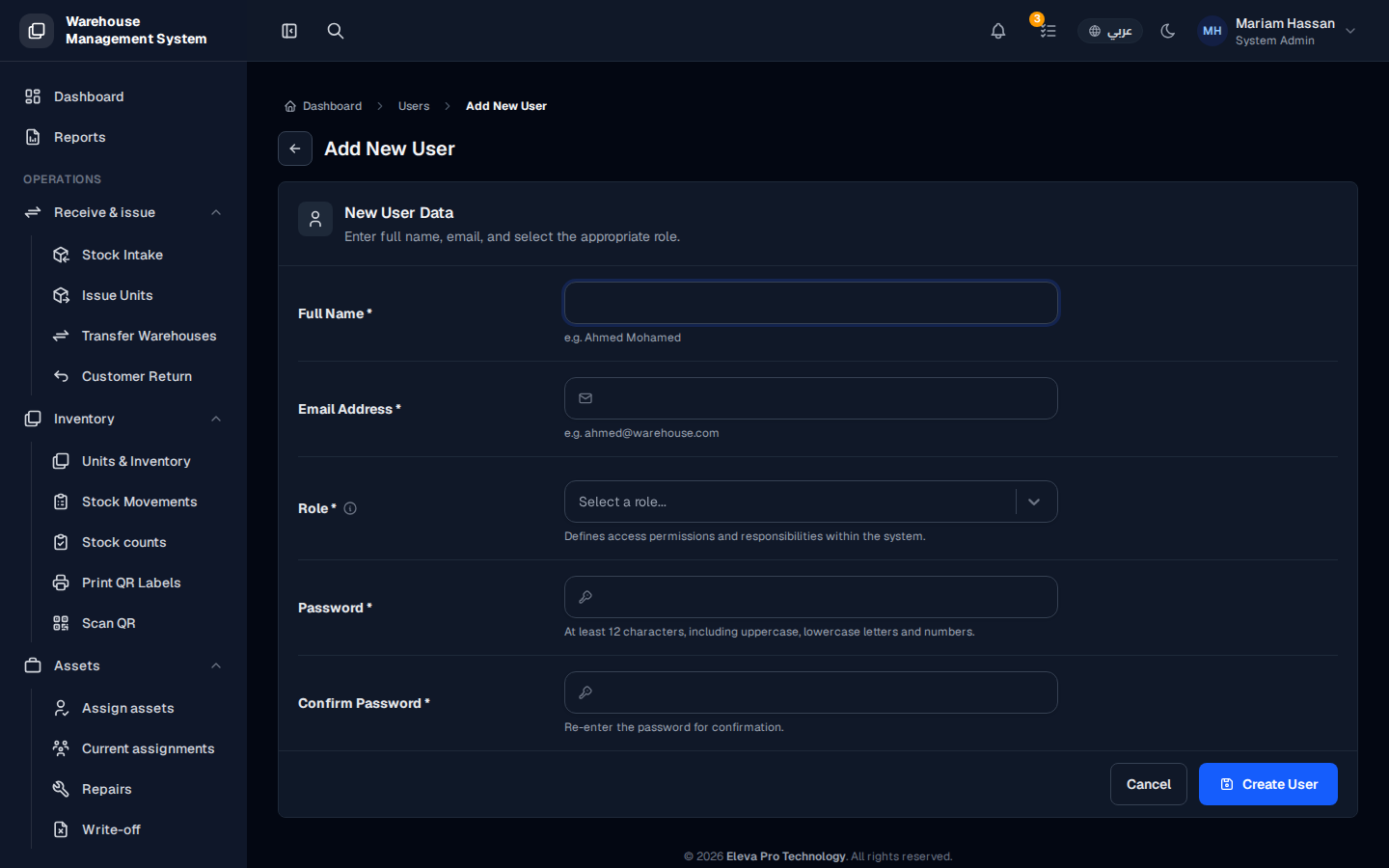The image size is (1389, 868).
Task: Open Customer Return page
Action: point(138,376)
